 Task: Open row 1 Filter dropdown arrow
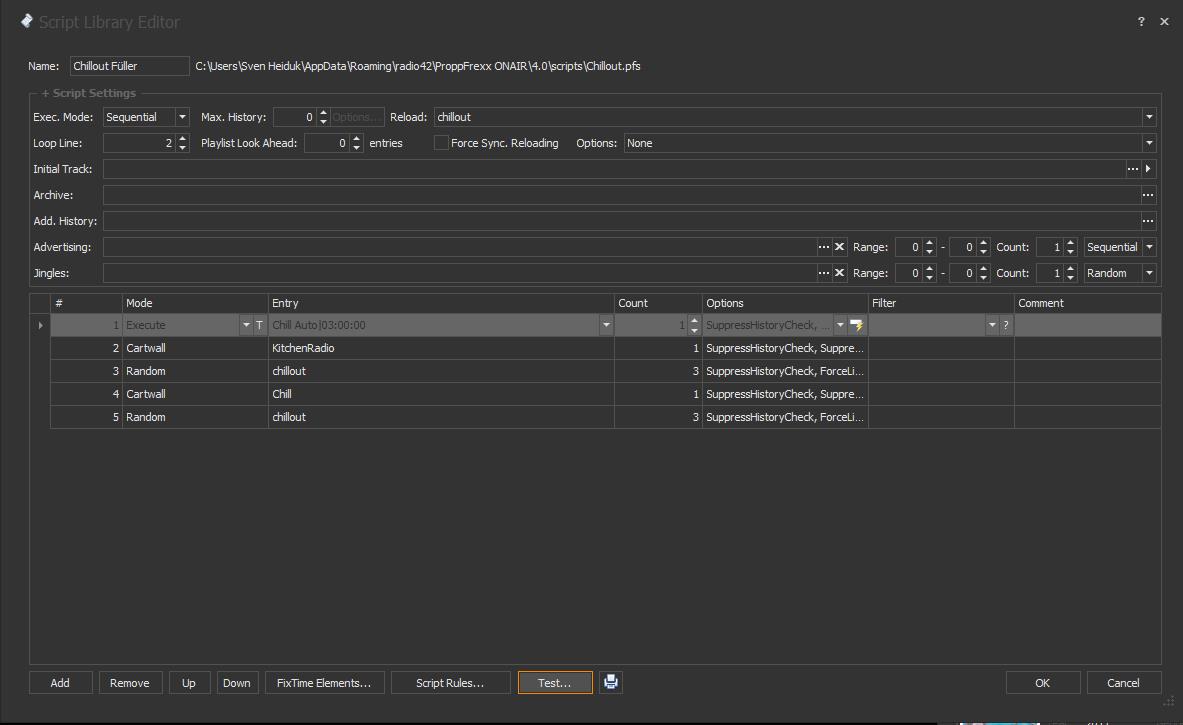pos(992,325)
